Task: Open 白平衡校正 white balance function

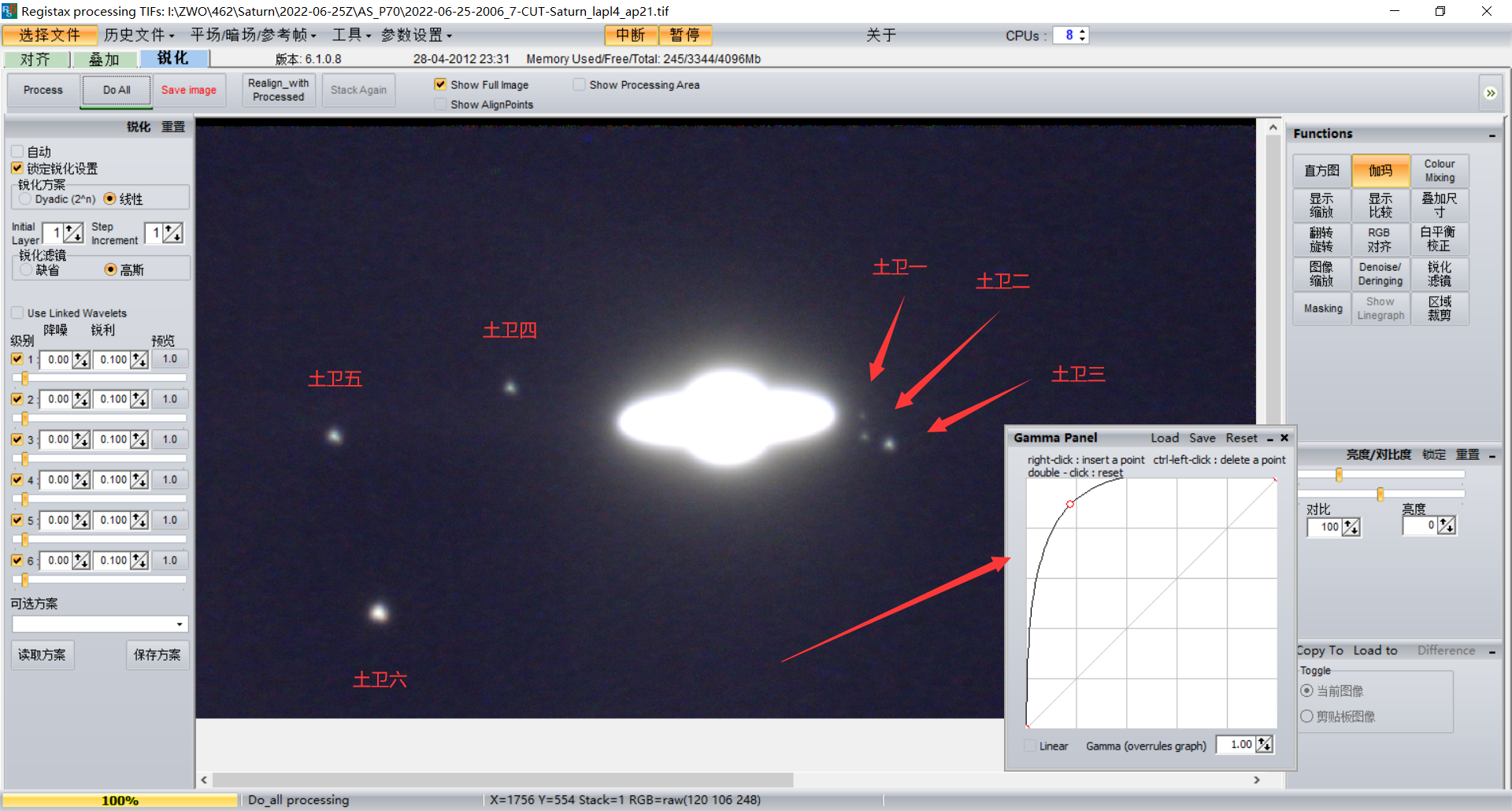Action: [x=1440, y=239]
